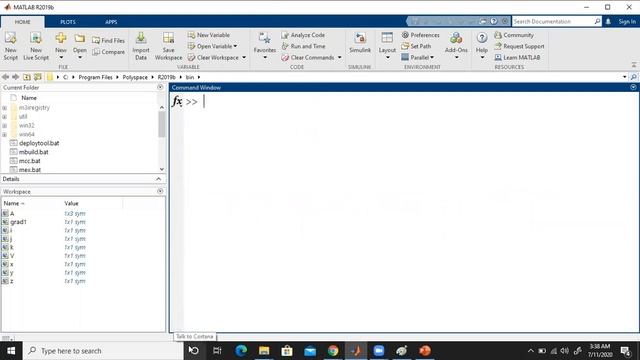The height and width of the screenshot is (360, 640).
Task: Click the Polyspace path segment
Action: [x=135, y=77]
